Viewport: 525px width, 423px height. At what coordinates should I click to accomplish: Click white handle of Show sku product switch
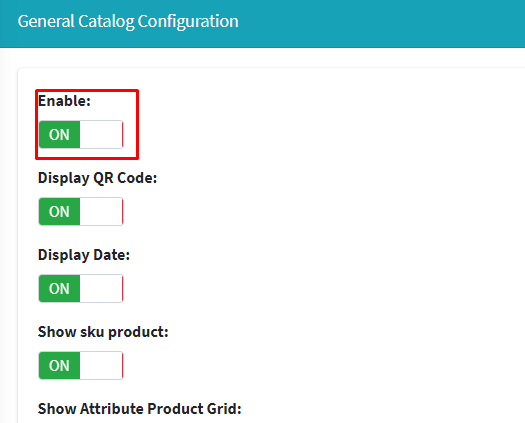pyautogui.click(x=101, y=366)
